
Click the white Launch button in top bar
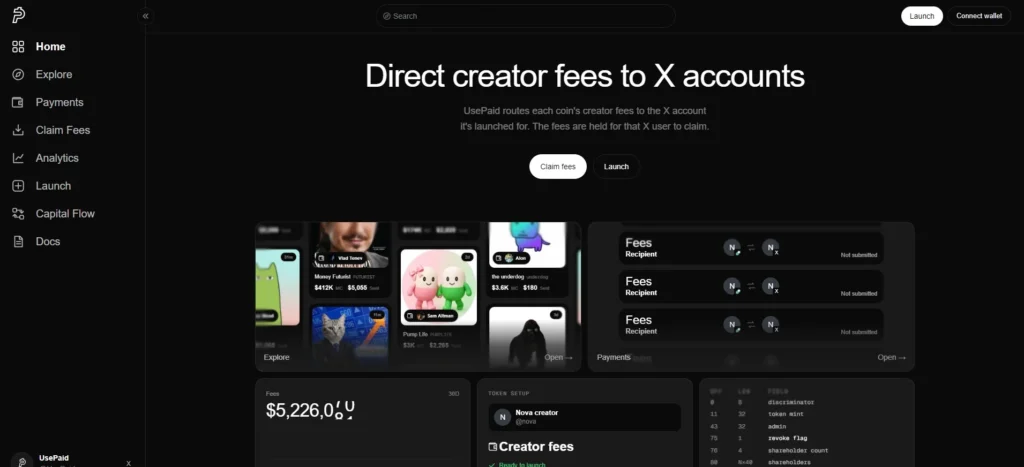click(x=921, y=16)
